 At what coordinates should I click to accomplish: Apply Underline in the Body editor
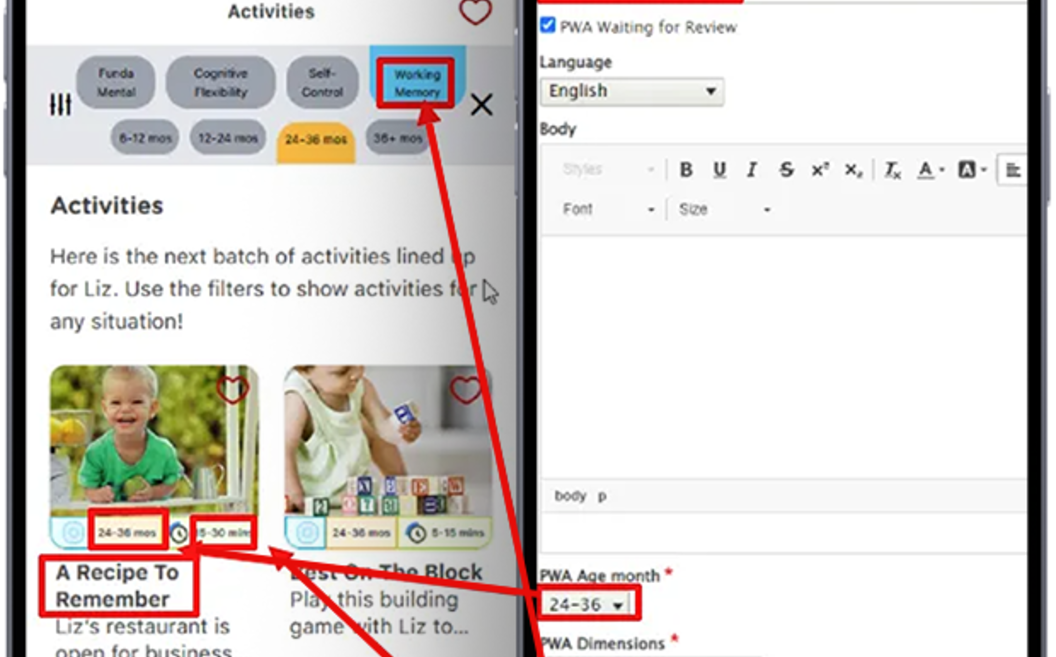(719, 170)
